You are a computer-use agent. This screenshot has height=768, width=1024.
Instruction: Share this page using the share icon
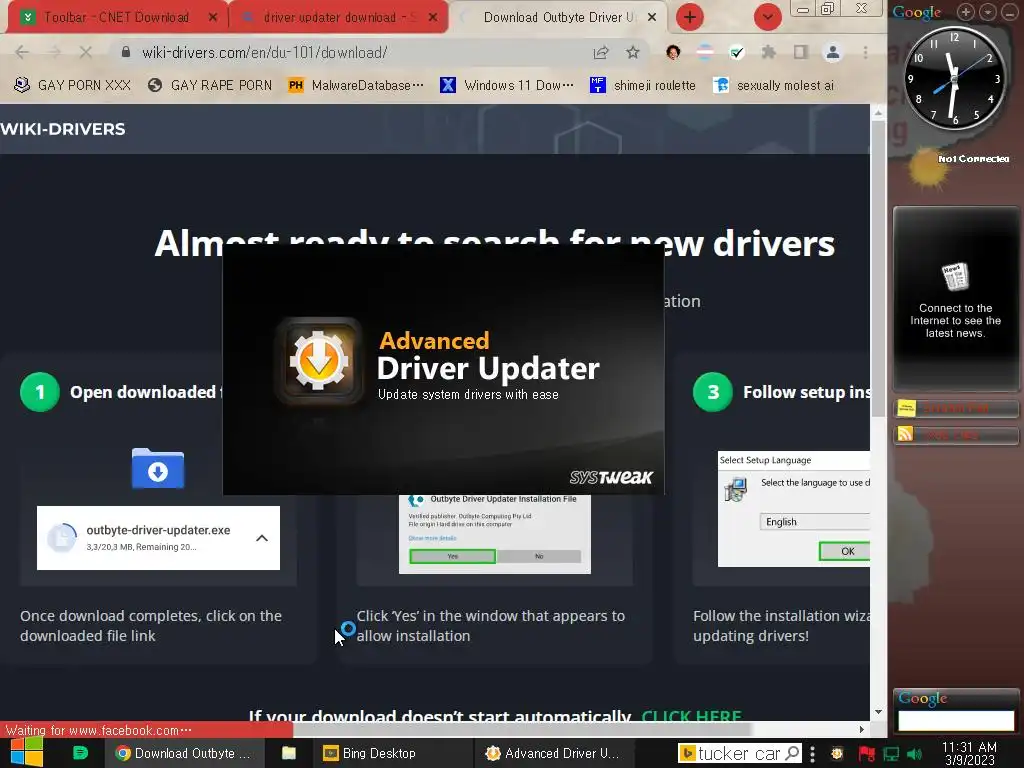[x=601, y=52]
